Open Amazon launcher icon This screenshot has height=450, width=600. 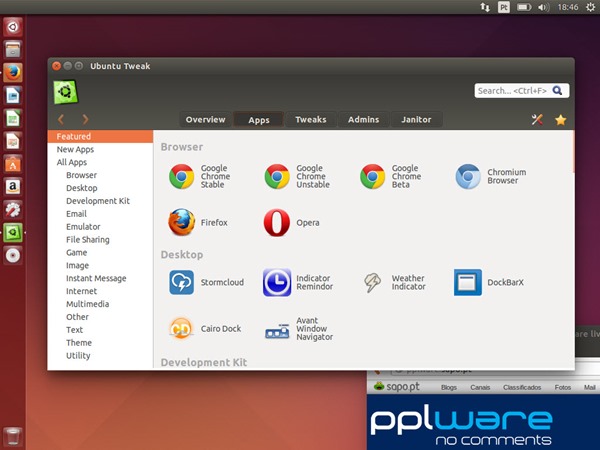tap(13, 187)
